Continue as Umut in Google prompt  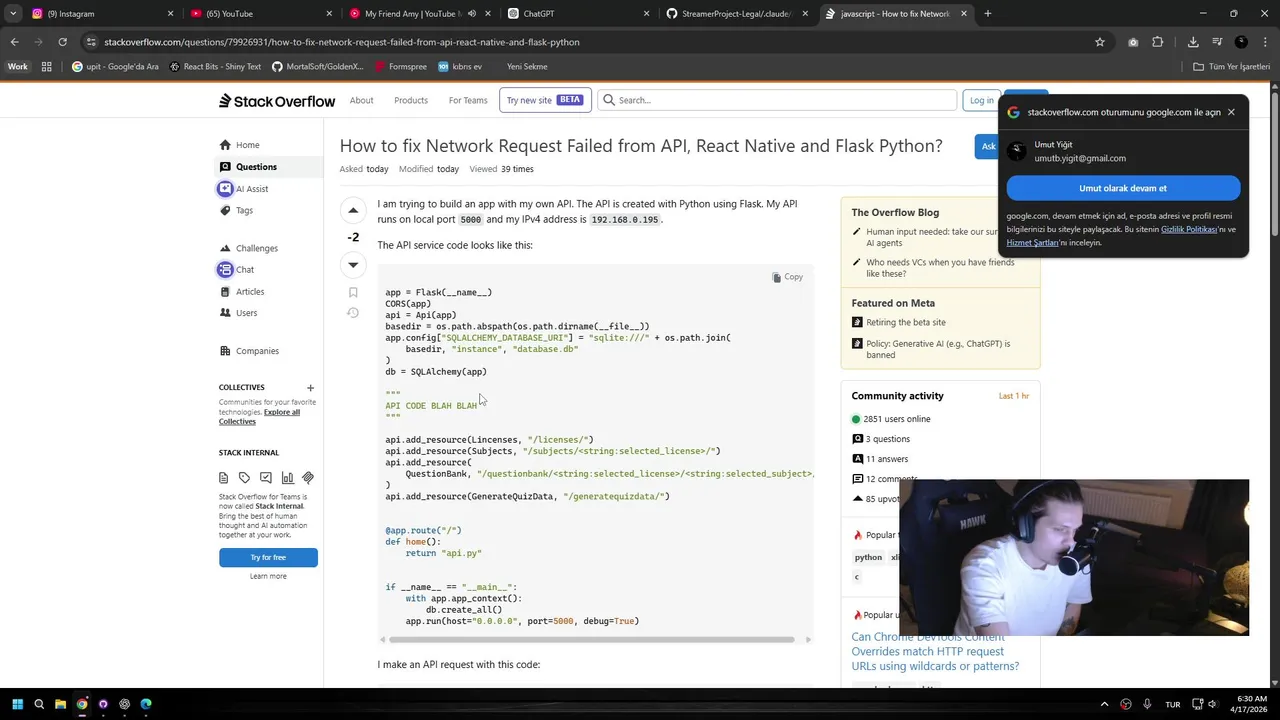[x=1123, y=188]
